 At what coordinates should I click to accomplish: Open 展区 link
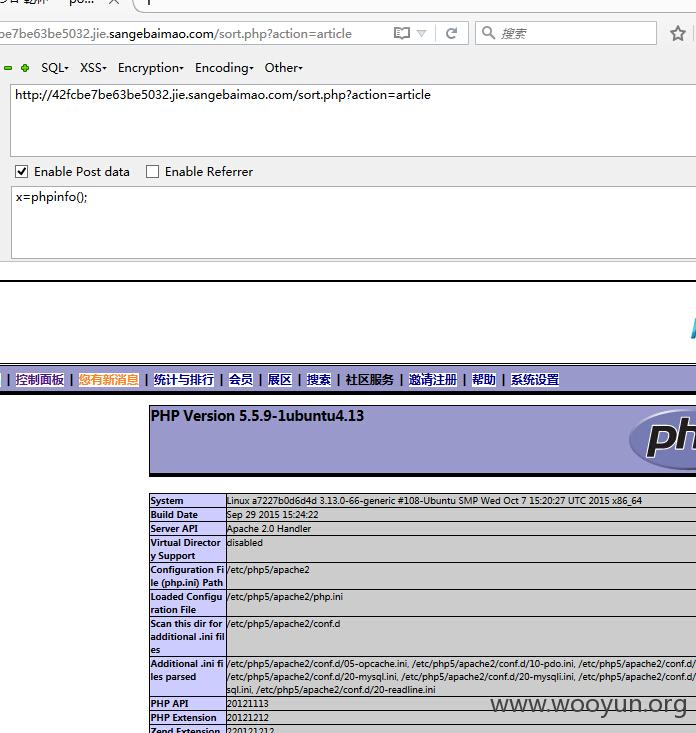tap(280, 380)
